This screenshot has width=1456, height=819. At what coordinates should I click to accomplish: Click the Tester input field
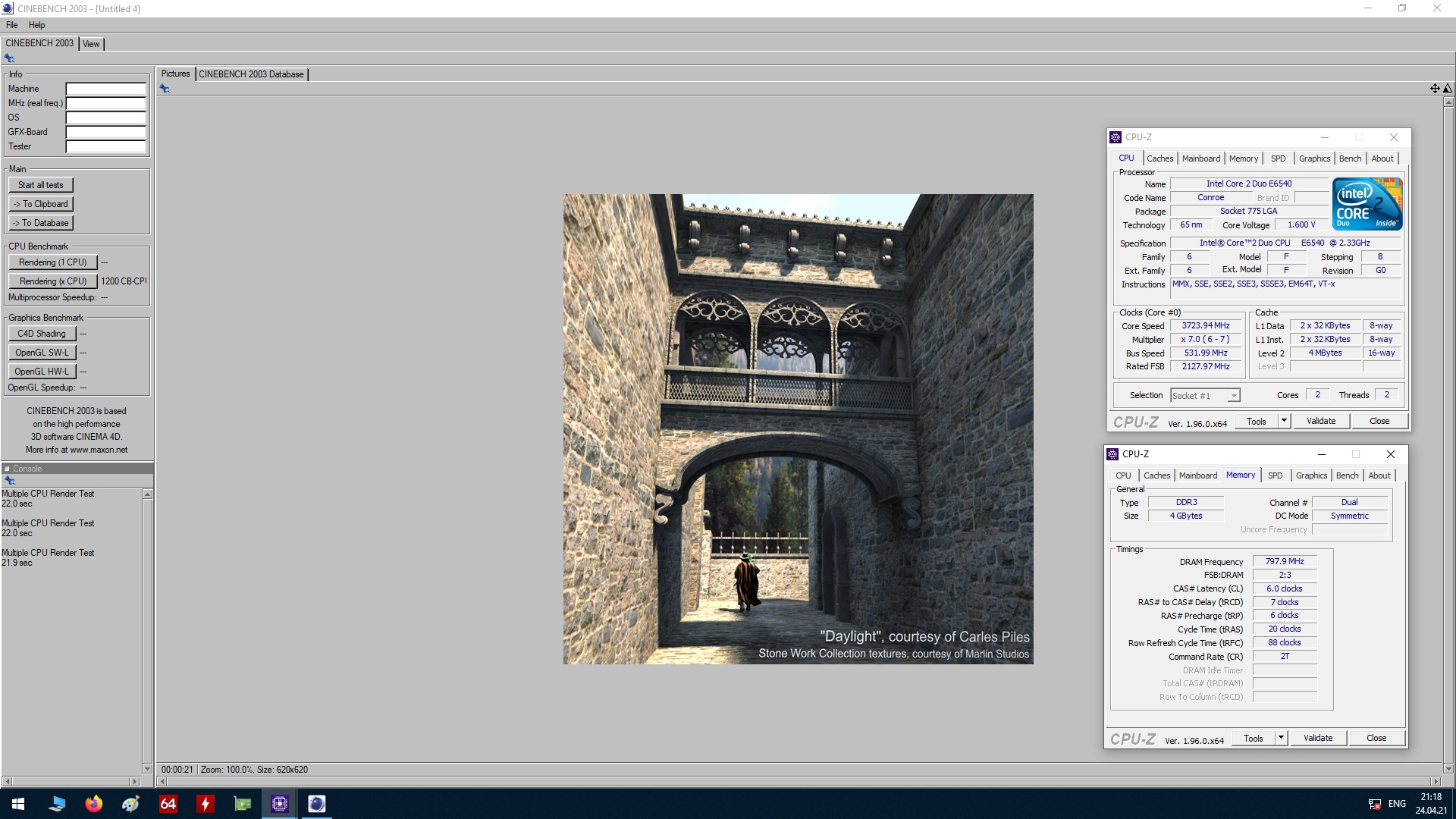coord(105,146)
